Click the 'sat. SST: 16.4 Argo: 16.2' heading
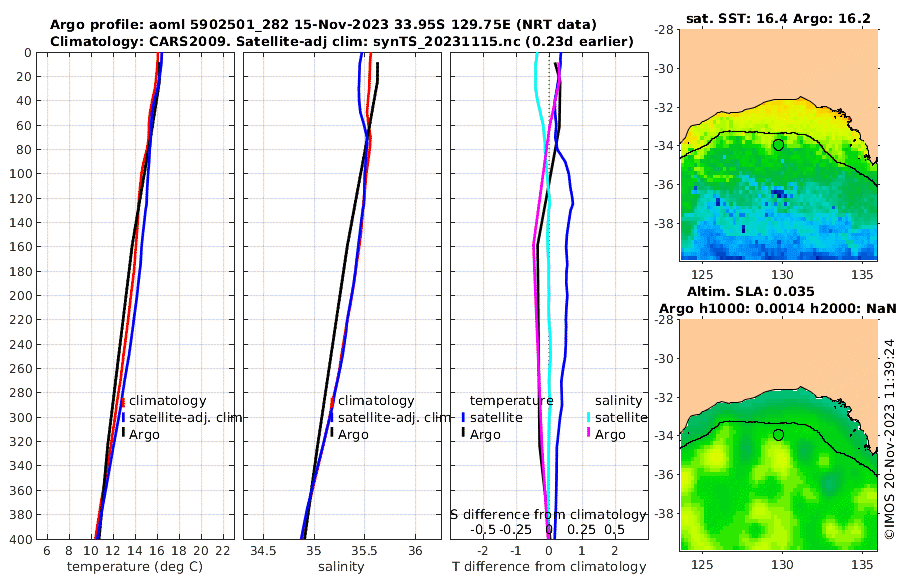Image resolution: width=900 pixels, height=580 pixels. click(x=778, y=18)
